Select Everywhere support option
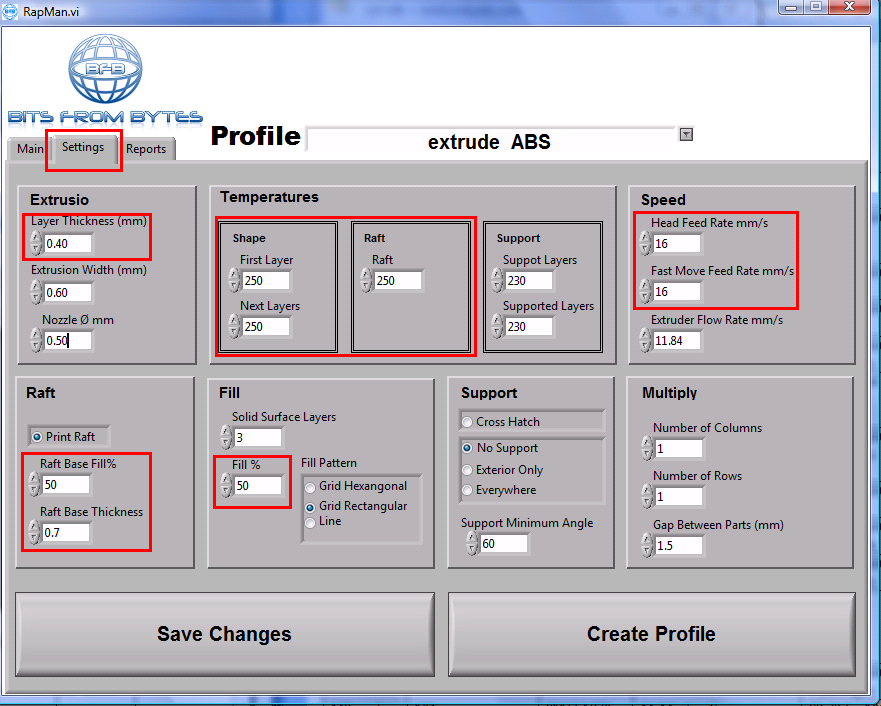 pos(467,490)
